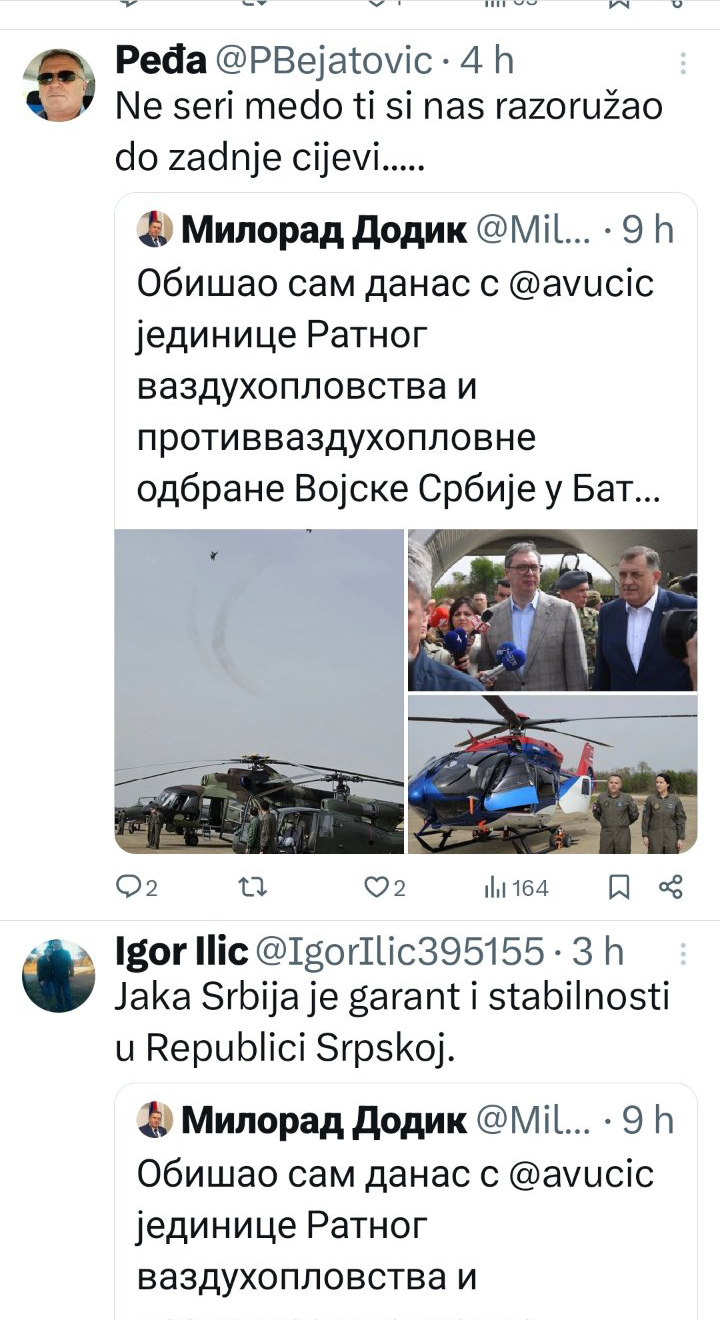Open three-dot menu on Peđa's tweet
Screen dimensions: 720x1320
[684, 63]
